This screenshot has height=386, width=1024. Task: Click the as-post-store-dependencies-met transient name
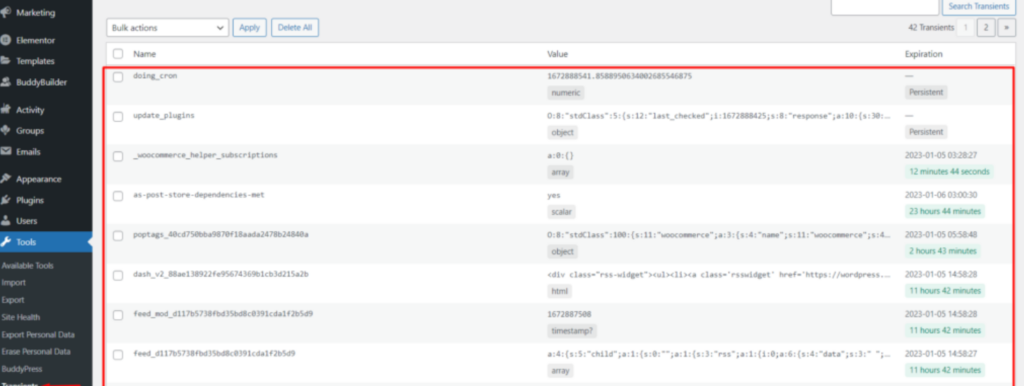coord(199,195)
